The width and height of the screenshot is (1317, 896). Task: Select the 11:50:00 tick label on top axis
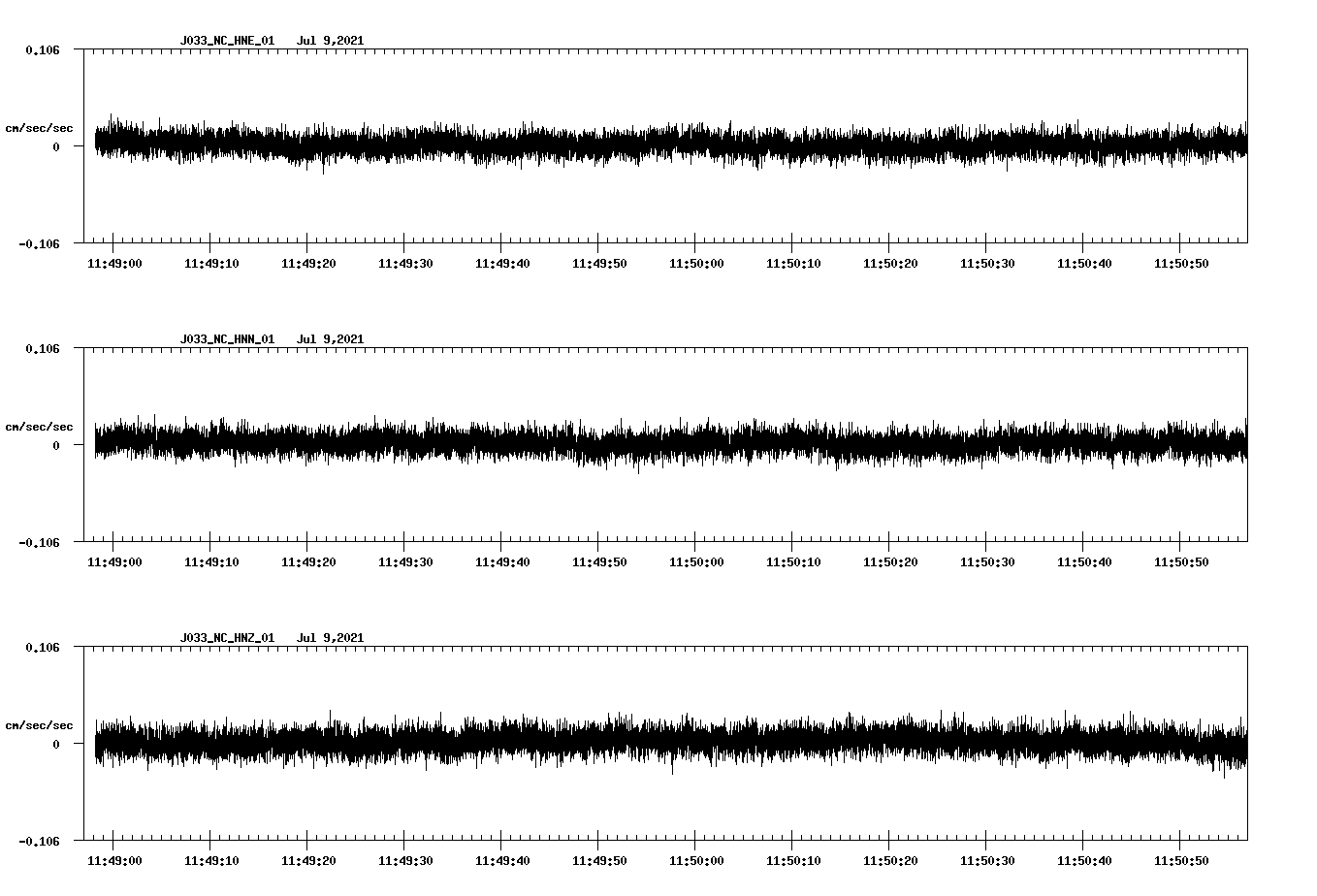[694, 262]
